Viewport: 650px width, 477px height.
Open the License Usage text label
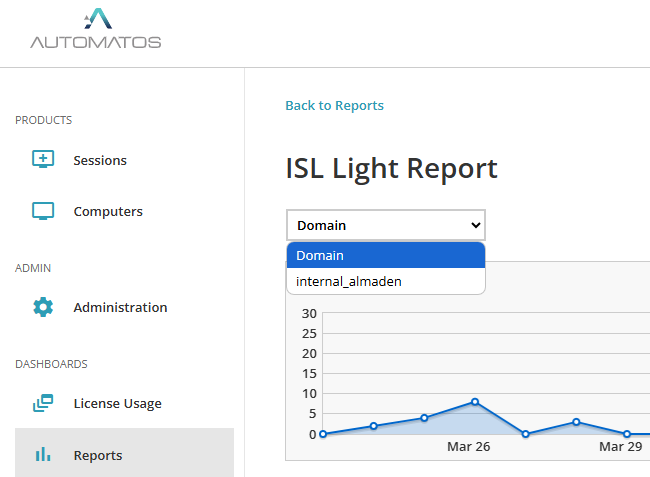point(117,403)
